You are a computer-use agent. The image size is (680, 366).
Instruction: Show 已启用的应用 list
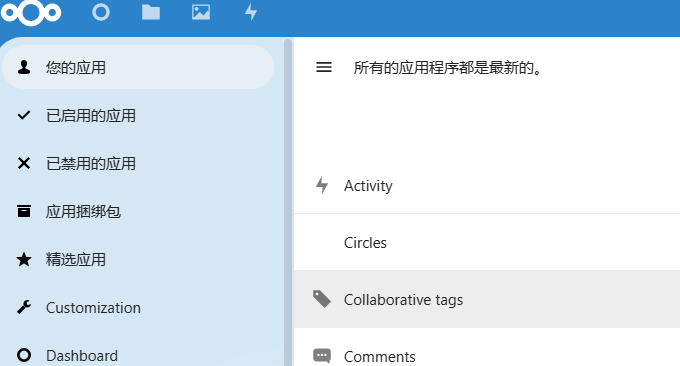pos(138,115)
